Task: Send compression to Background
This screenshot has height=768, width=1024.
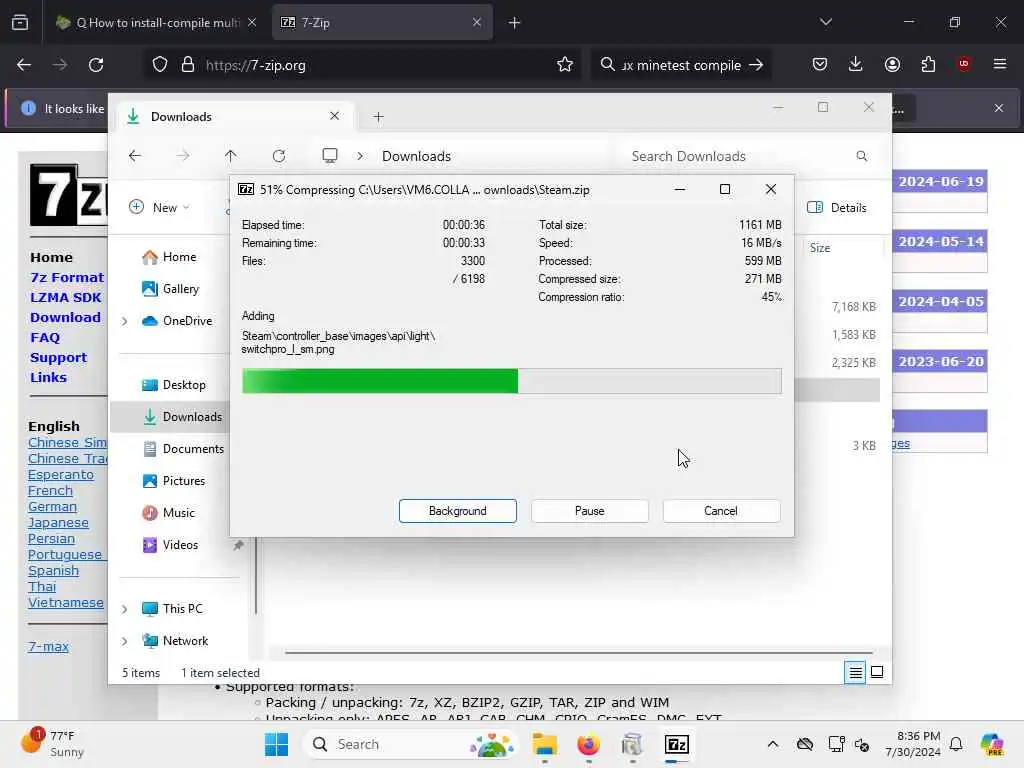Action: point(457,511)
